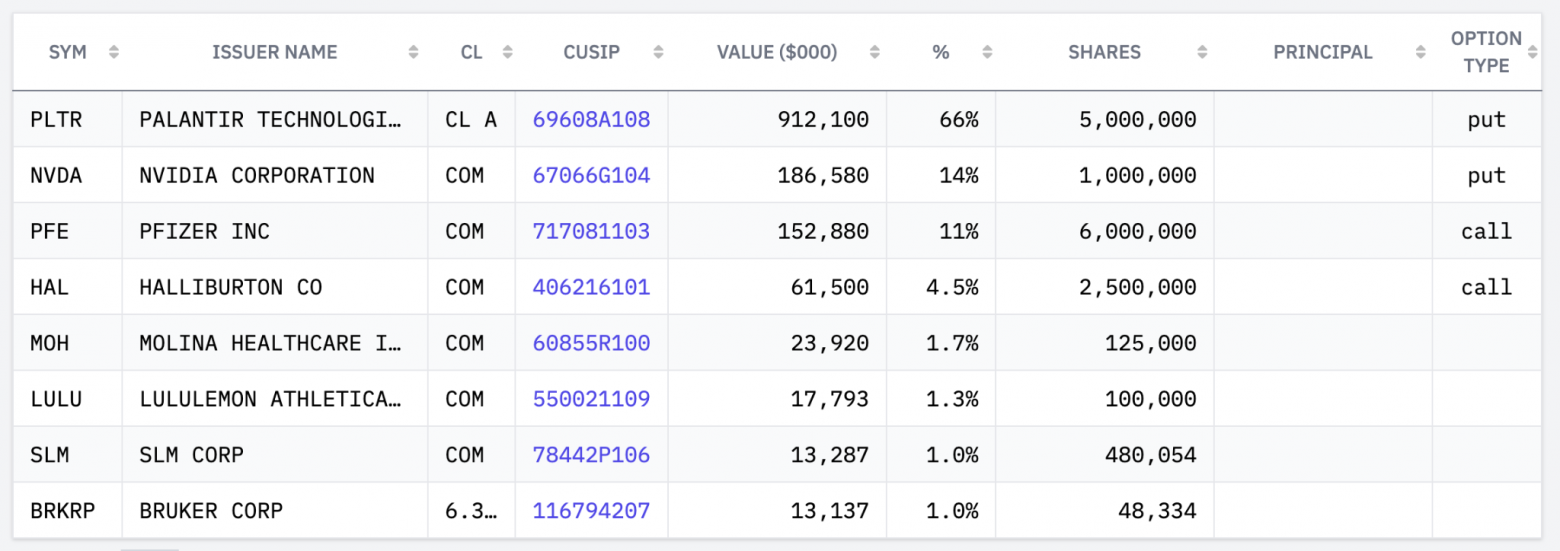Select the MOH symbol cell
The height and width of the screenshot is (551, 1560).
click(x=68, y=343)
